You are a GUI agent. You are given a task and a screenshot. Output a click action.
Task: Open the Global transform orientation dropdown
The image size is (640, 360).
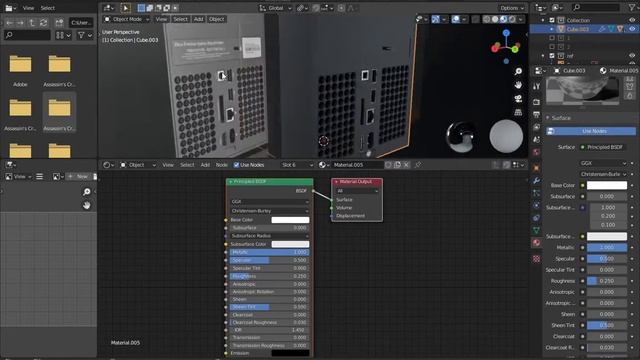click(x=276, y=8)
